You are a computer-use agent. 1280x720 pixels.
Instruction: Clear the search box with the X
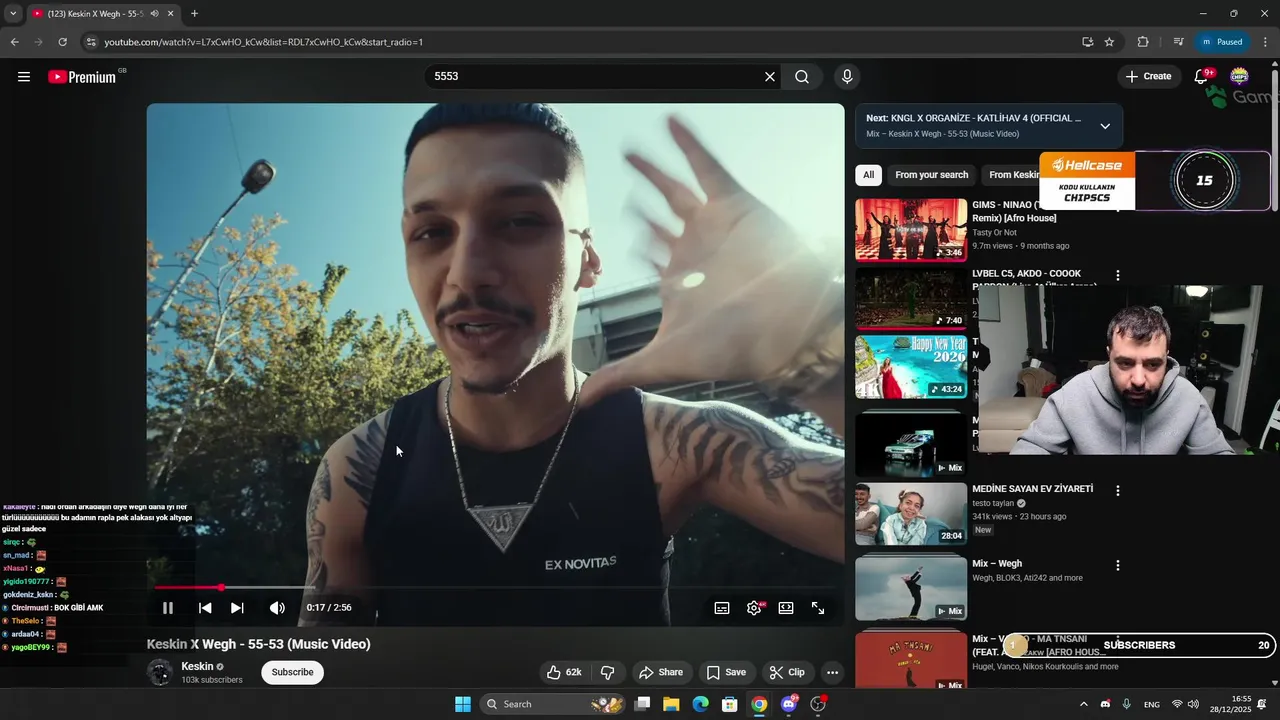(770, 77)
